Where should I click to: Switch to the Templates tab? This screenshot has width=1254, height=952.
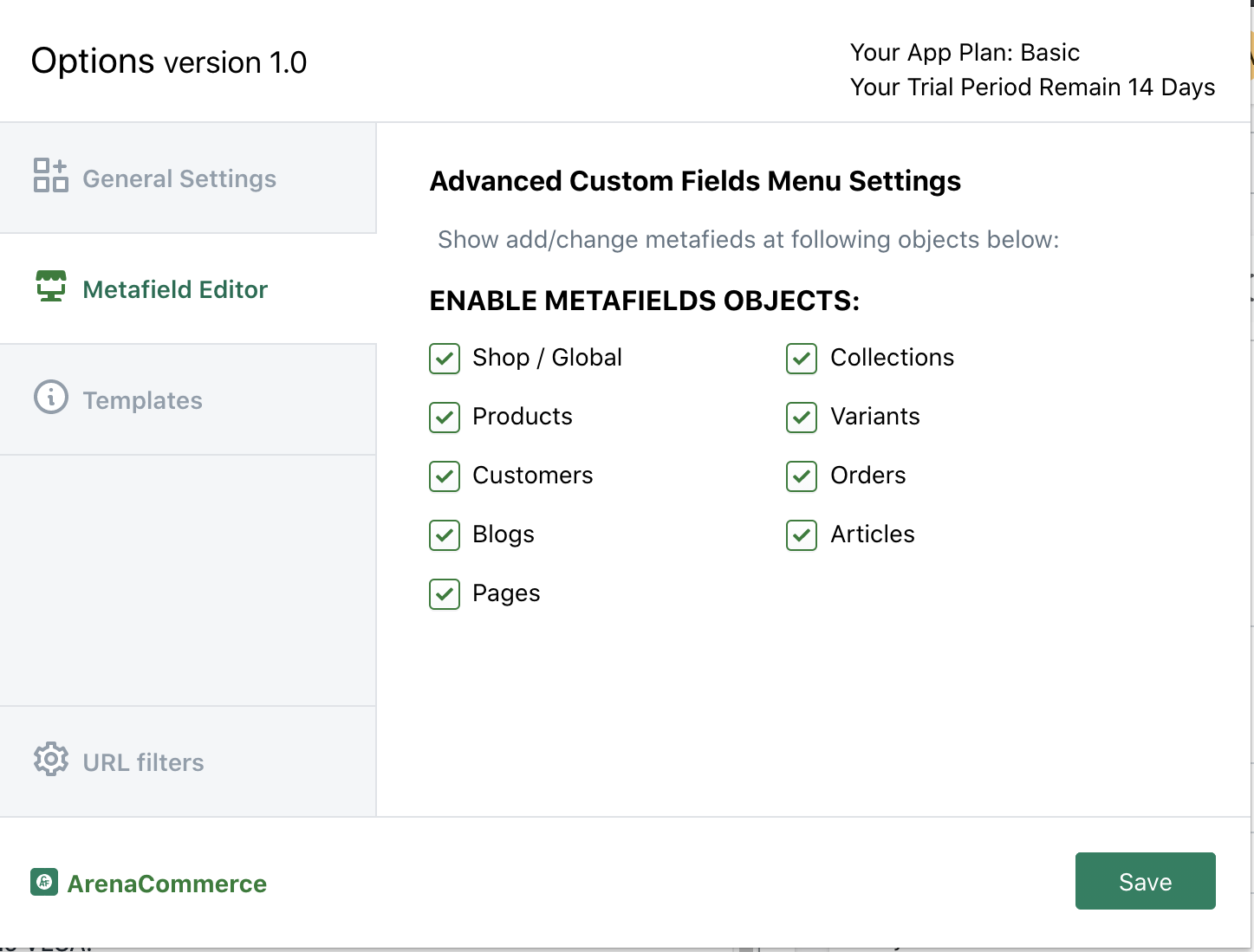143,400
